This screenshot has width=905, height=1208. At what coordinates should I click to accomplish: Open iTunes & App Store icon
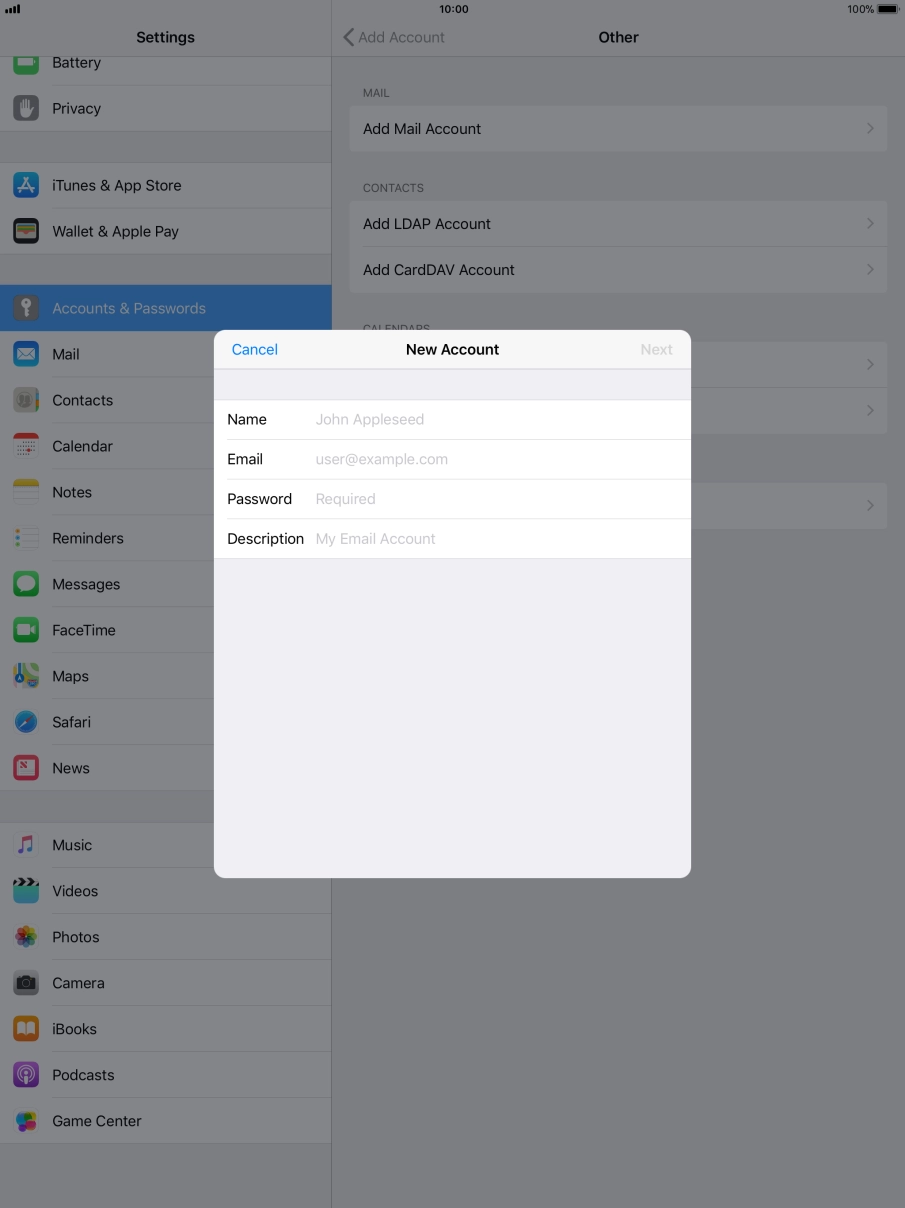pyautogui.click(x=26, y=185)
